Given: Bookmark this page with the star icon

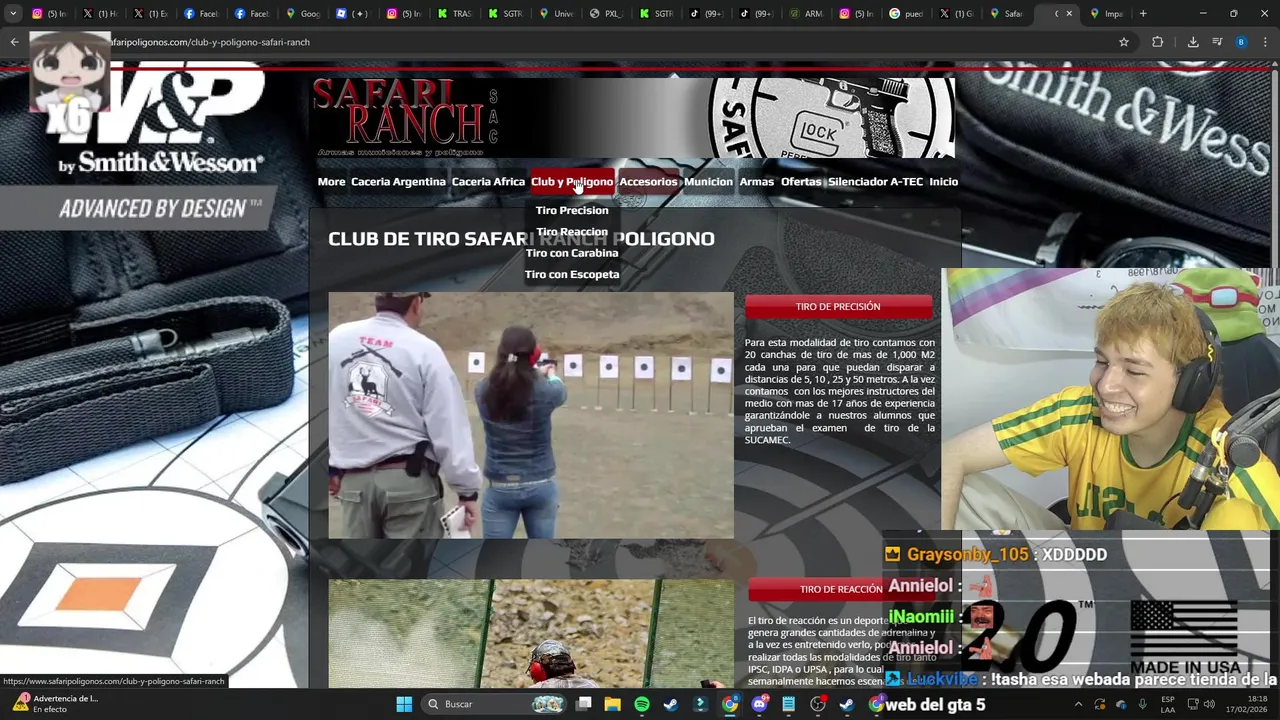Looking at the screenshot, I should [x=1124, y=42].
